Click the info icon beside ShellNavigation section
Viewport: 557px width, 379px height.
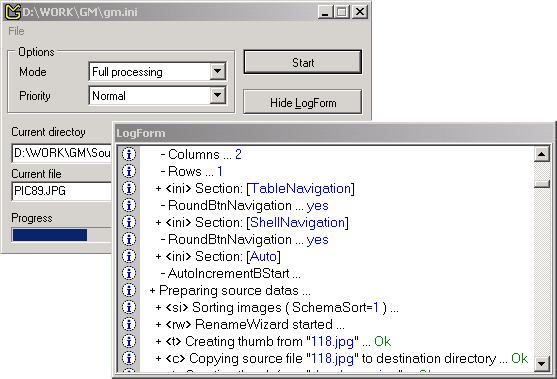[x=129, y=222]
